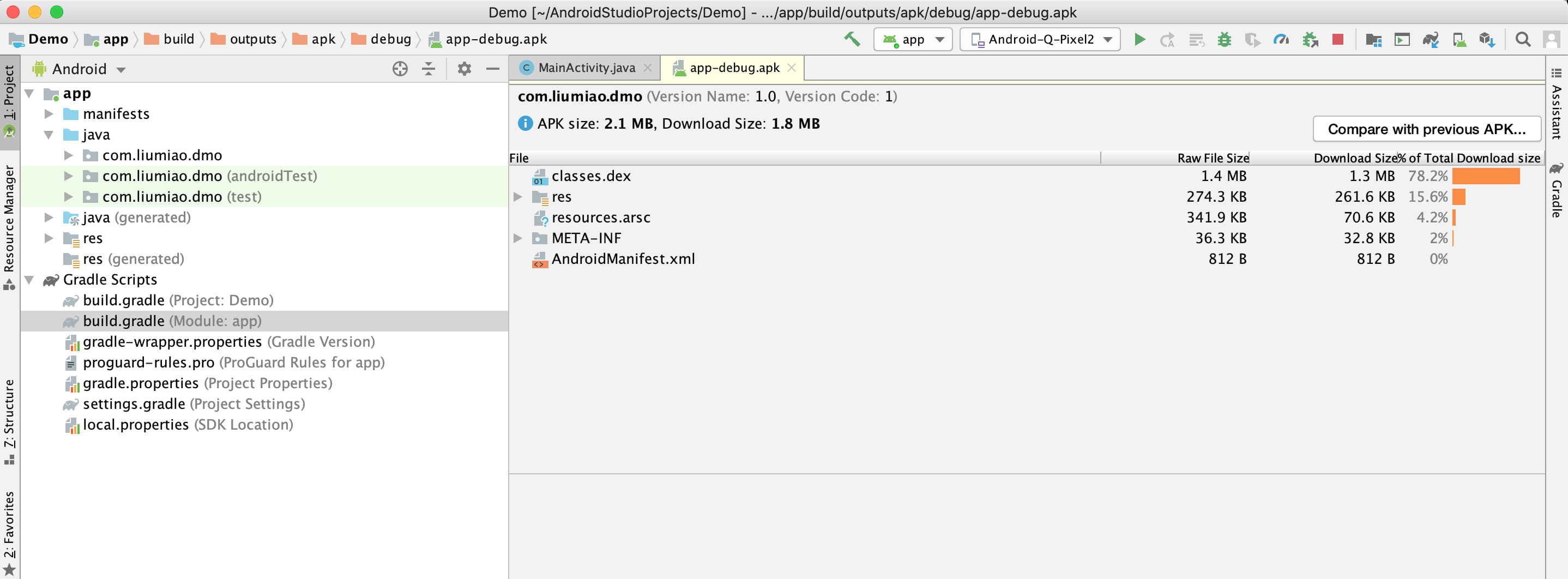
Task: Open the Android-Q-Pixel2 device dropdown
Action: (x=1040, y=40)
